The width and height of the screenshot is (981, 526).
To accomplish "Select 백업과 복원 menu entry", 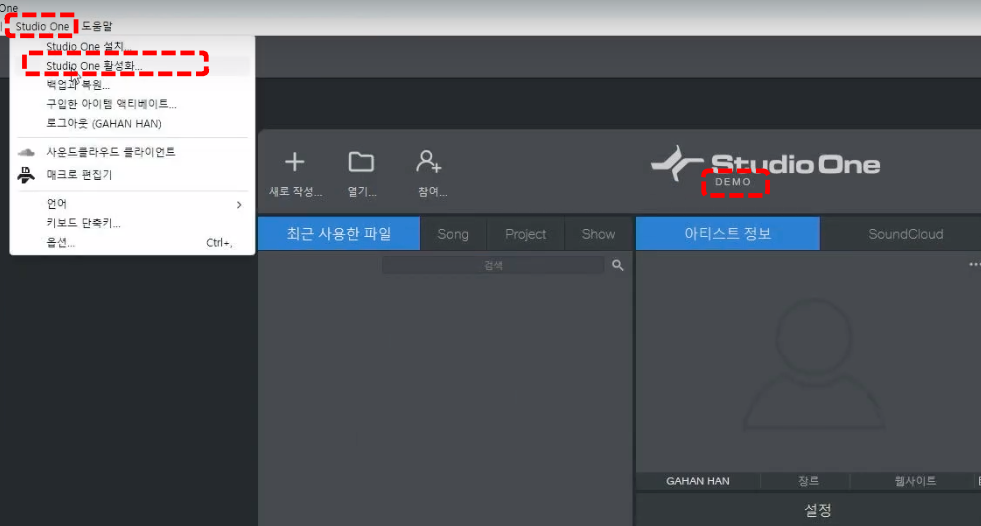I will point(132,85).
